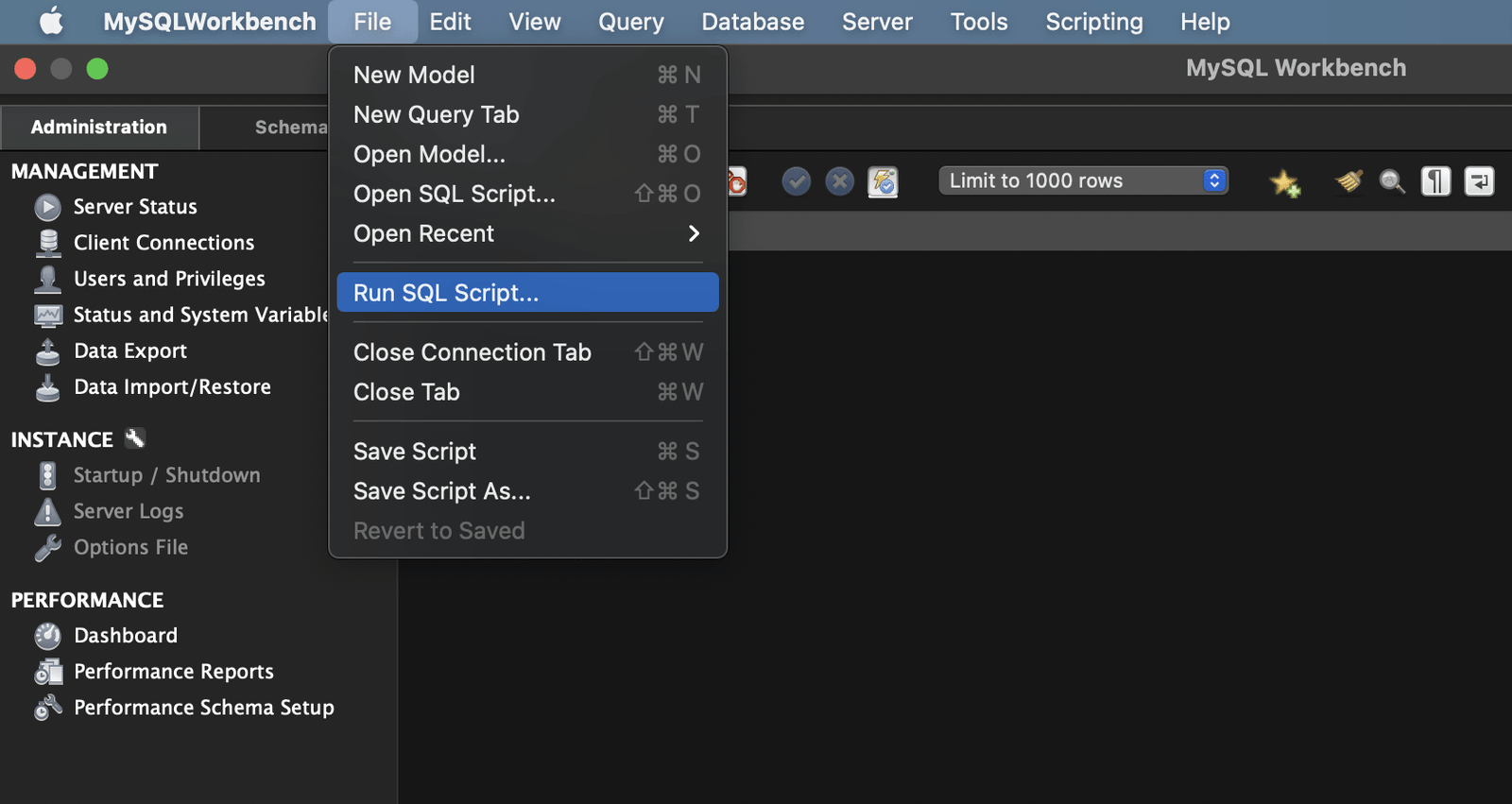Select Data Export in Management

[130, 351]
